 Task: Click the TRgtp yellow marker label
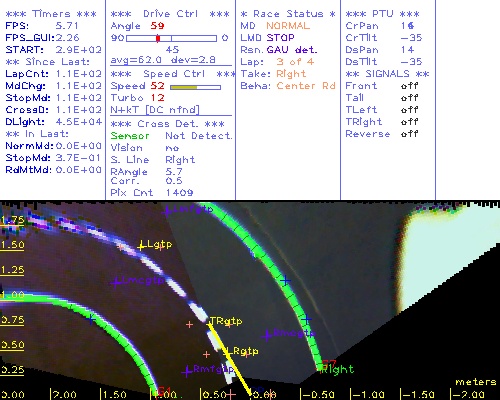[226, 321]
